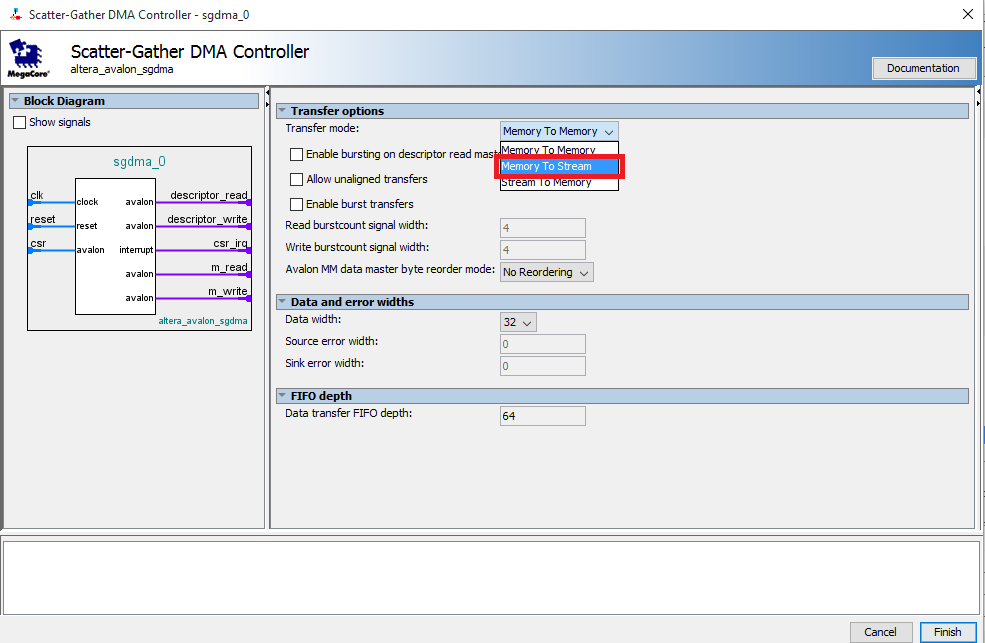985x643 pixels.
Task: Click the Cancel button
Action: (x=880, y=632)
